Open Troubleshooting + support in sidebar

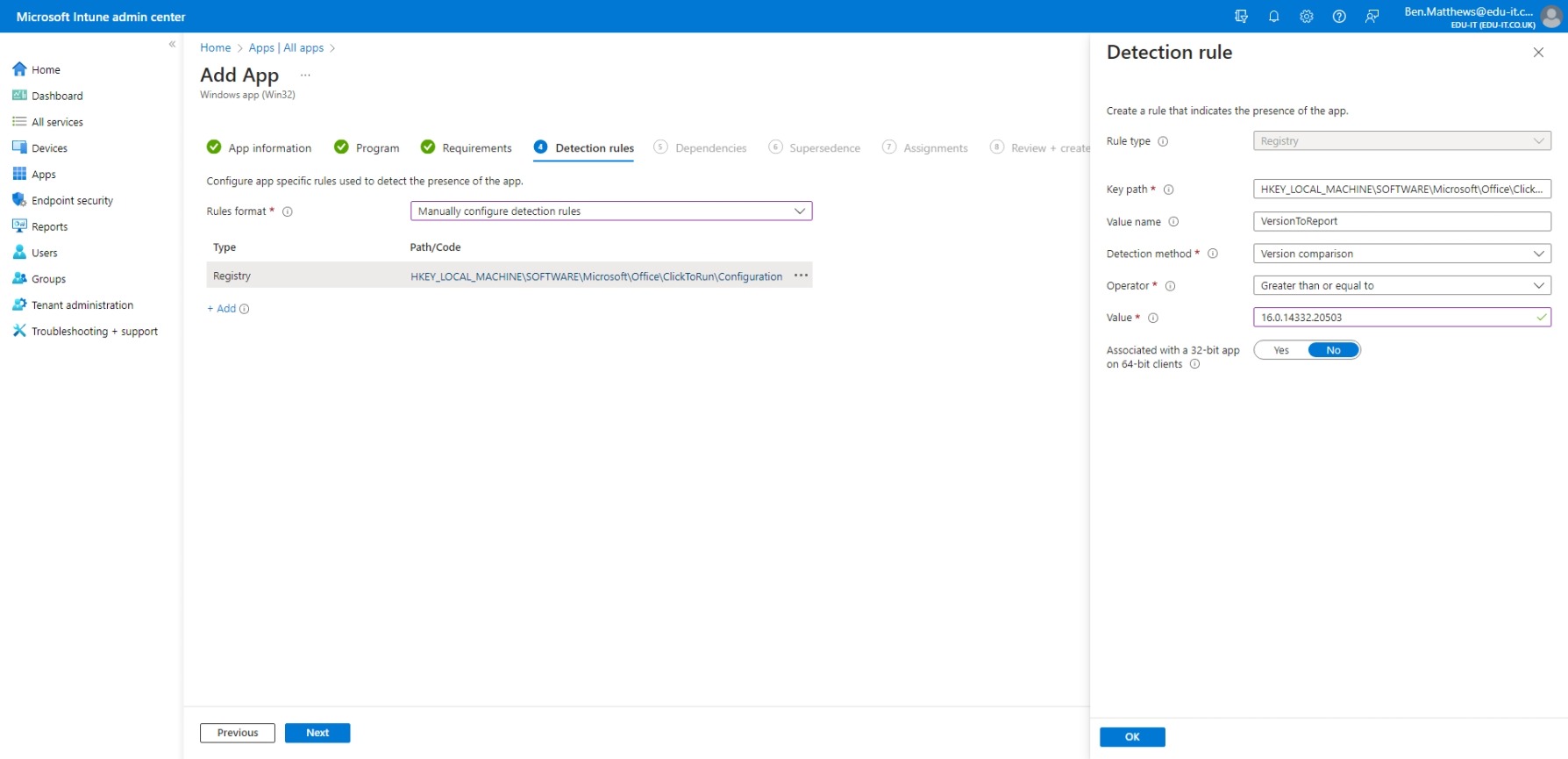pos(95,332)
